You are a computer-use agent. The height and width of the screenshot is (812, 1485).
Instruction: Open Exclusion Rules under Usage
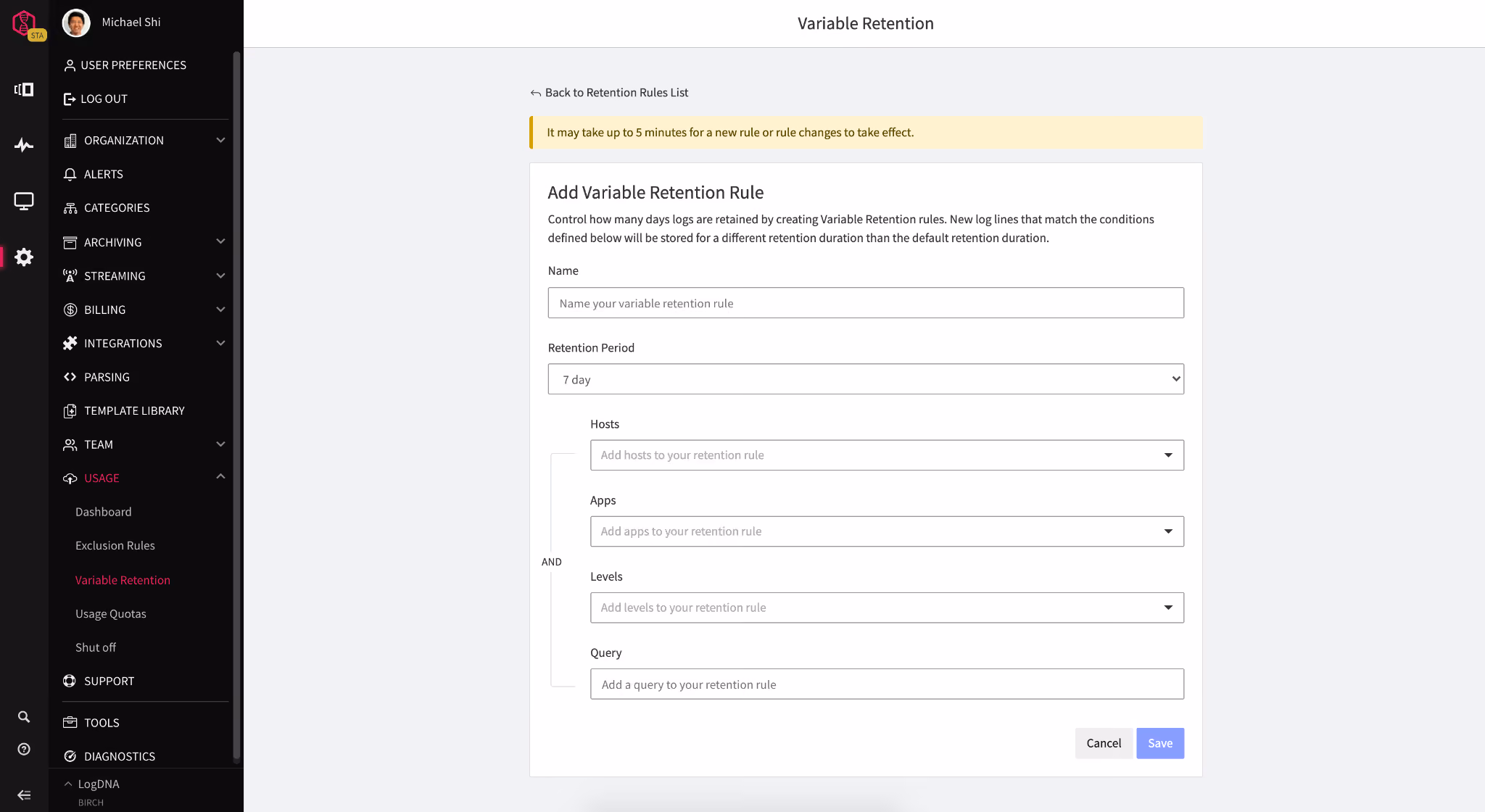(115, 546)
